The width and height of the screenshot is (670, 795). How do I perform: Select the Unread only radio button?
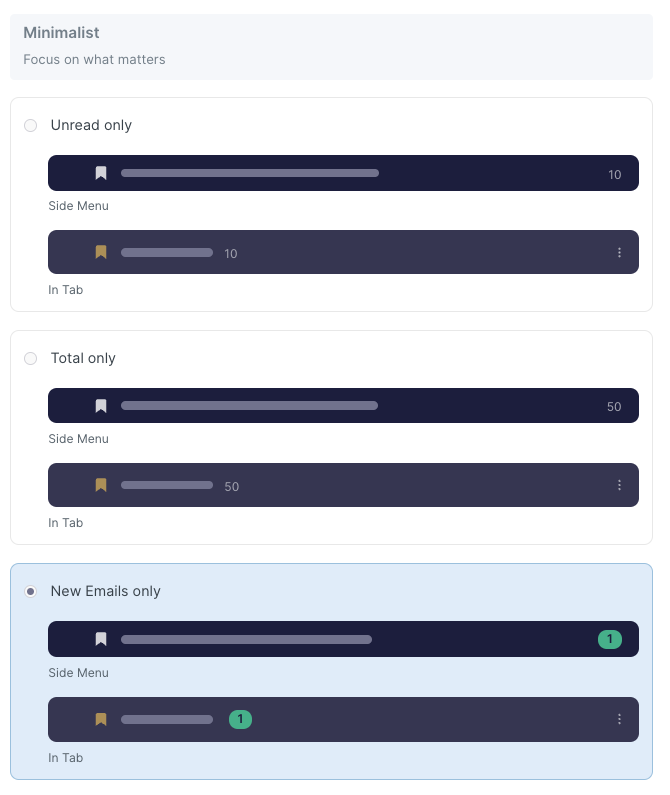coord(31,125)
